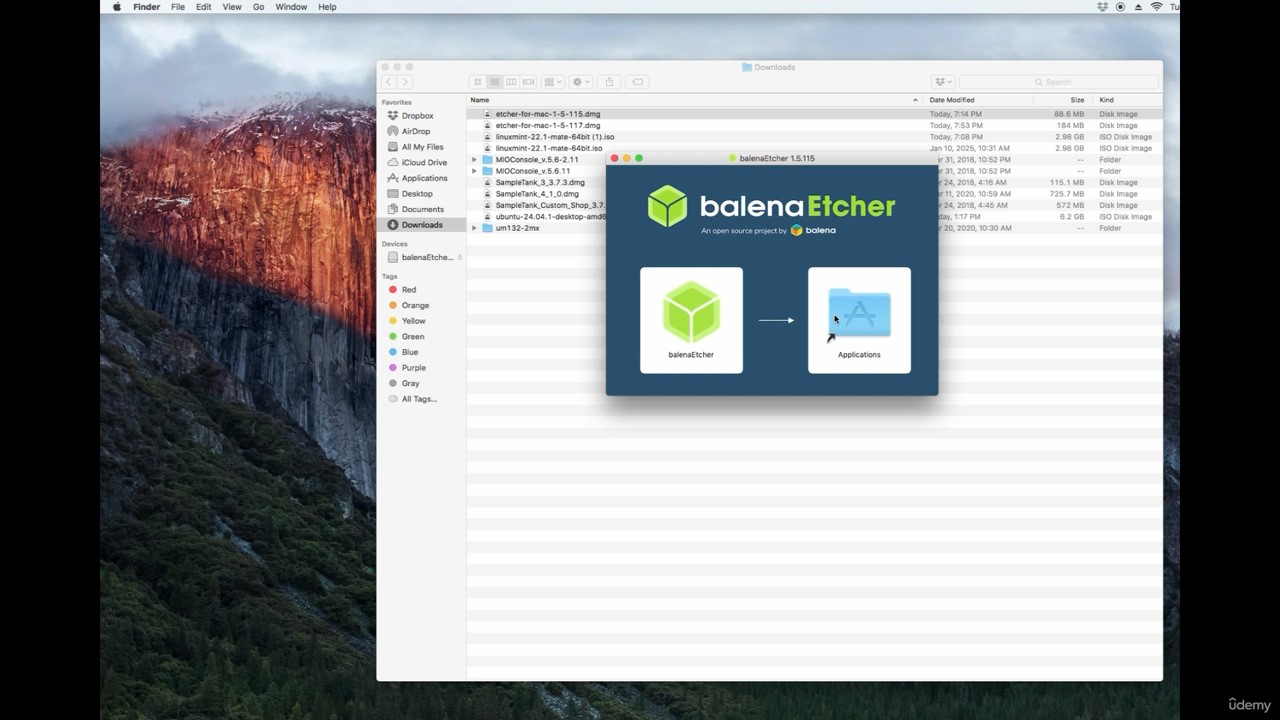The height and width of the screenshot is (720, 1280).
Task: Open iCloud Drive in the sidebar
Action: pos(424,162)
